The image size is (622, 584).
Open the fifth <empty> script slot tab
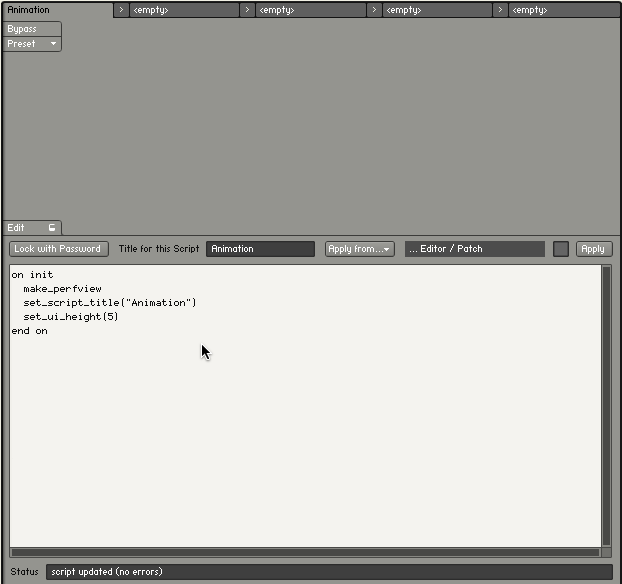[564, 10]
